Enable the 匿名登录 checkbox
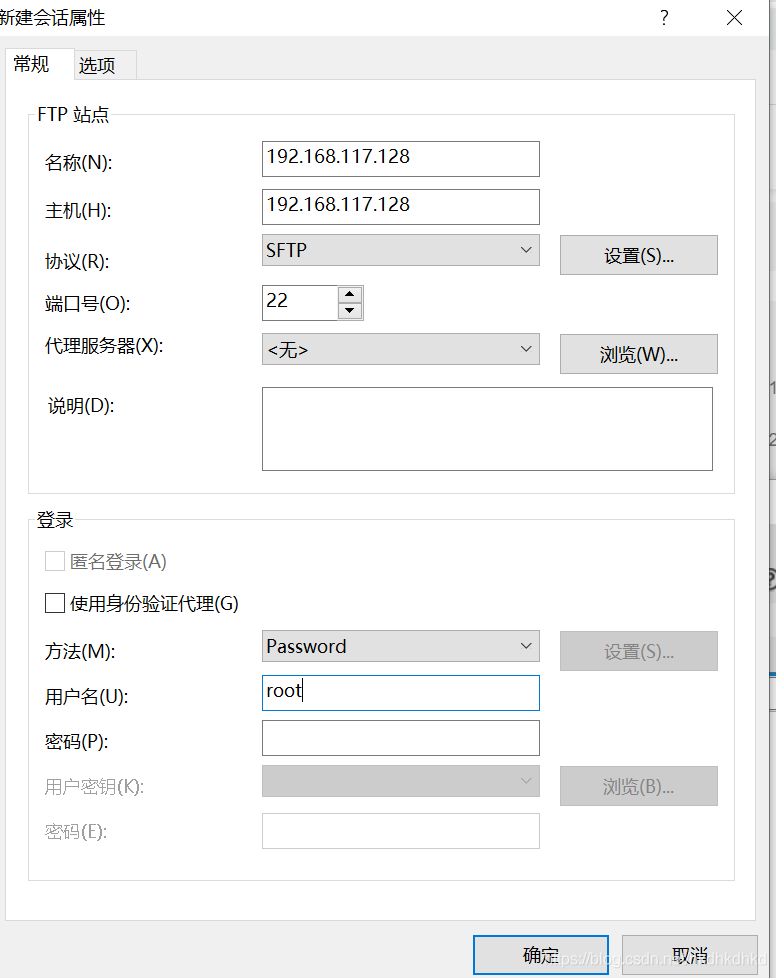Screen dimensions: 776x978 [55, 561]
